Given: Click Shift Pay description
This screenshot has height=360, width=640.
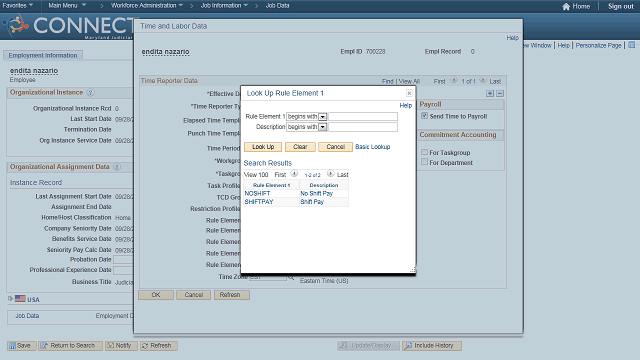Looking at the screenshot, I should [312, 202].
